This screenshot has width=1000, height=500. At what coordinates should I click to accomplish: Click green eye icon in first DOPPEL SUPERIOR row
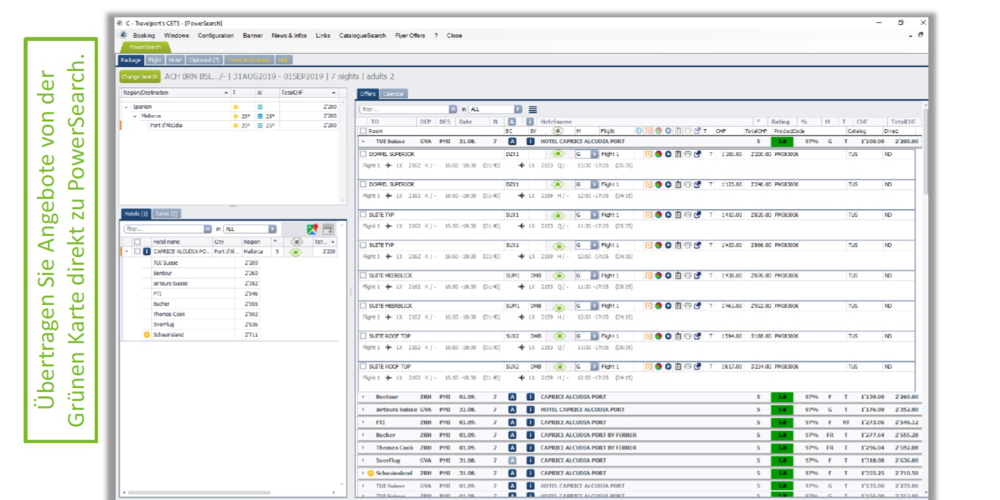click(x=558, y=155)
